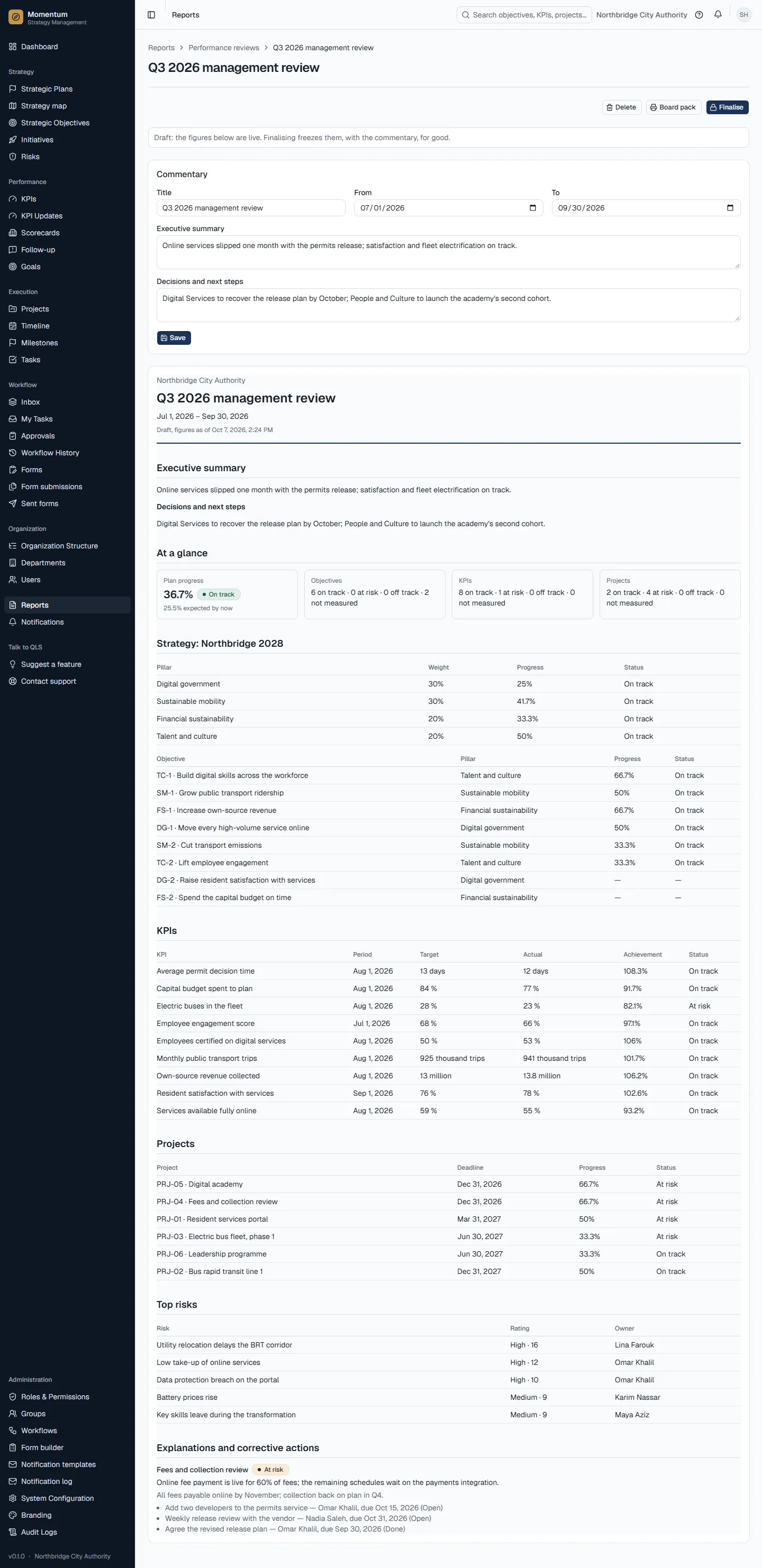This screenshot has width=762, height=1568.
Task: Click the Dashboard sidebar icon
Action: pos(13,47)
